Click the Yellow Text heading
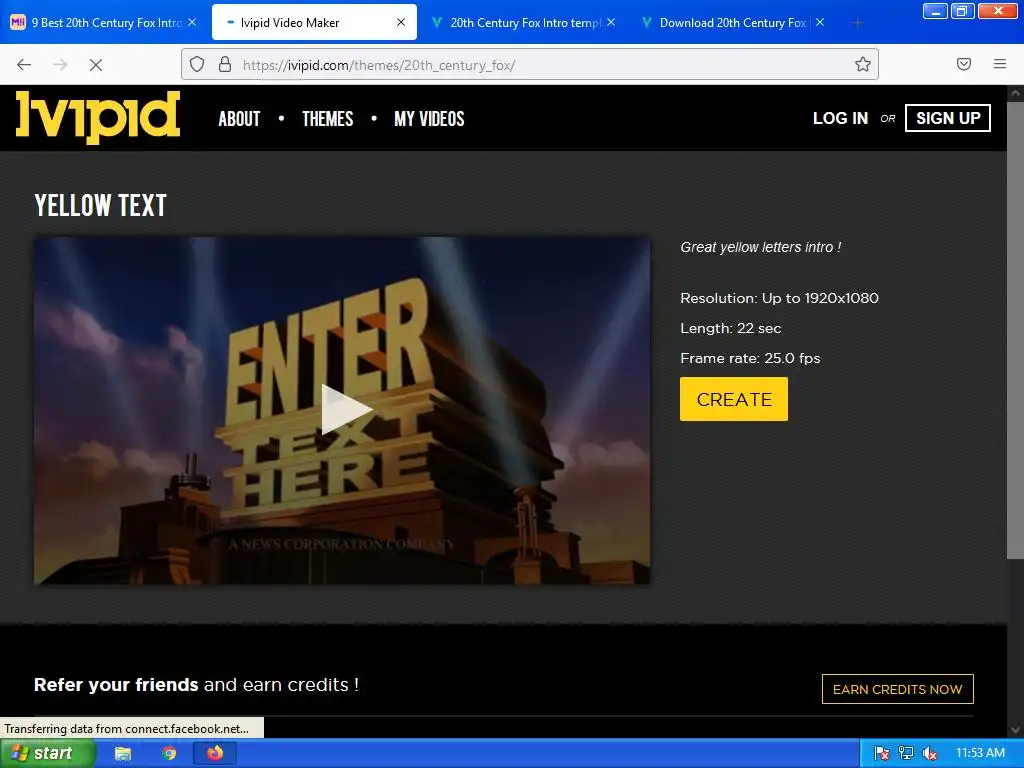Viewport: 1024px width, 768px height. click(101, 205)
